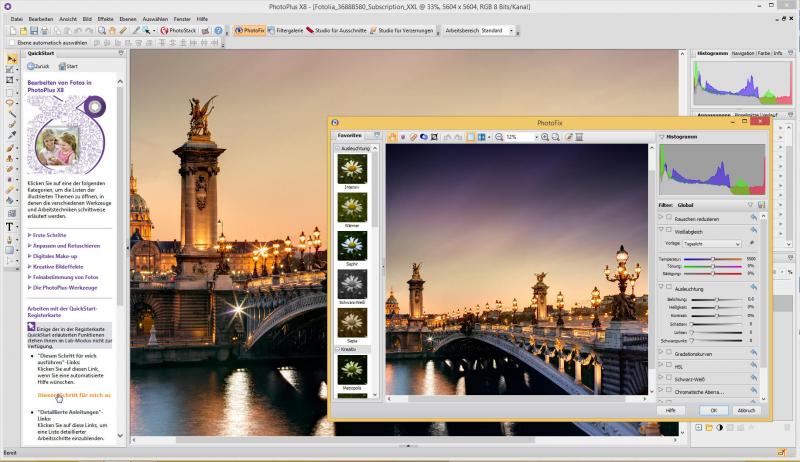Enable the Rauschen reduzieren checkbox
The height and width of the screenshot is (462, 800).
[x=669, y=216]
